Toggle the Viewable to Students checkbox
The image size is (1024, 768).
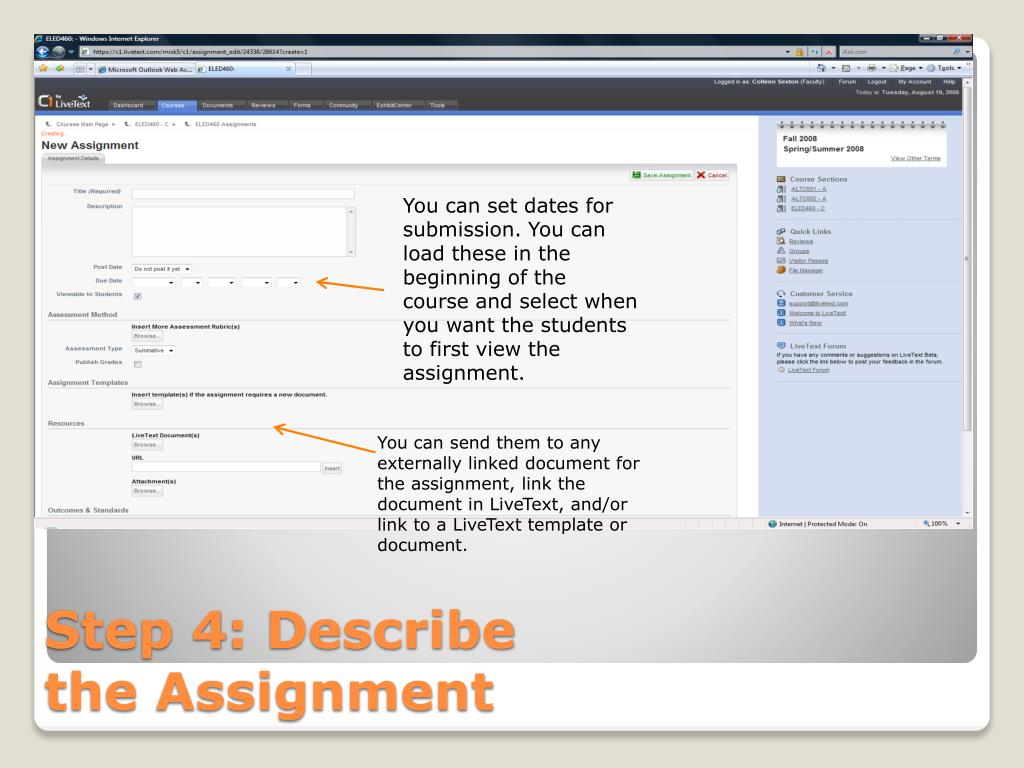[x=138, y=296]
